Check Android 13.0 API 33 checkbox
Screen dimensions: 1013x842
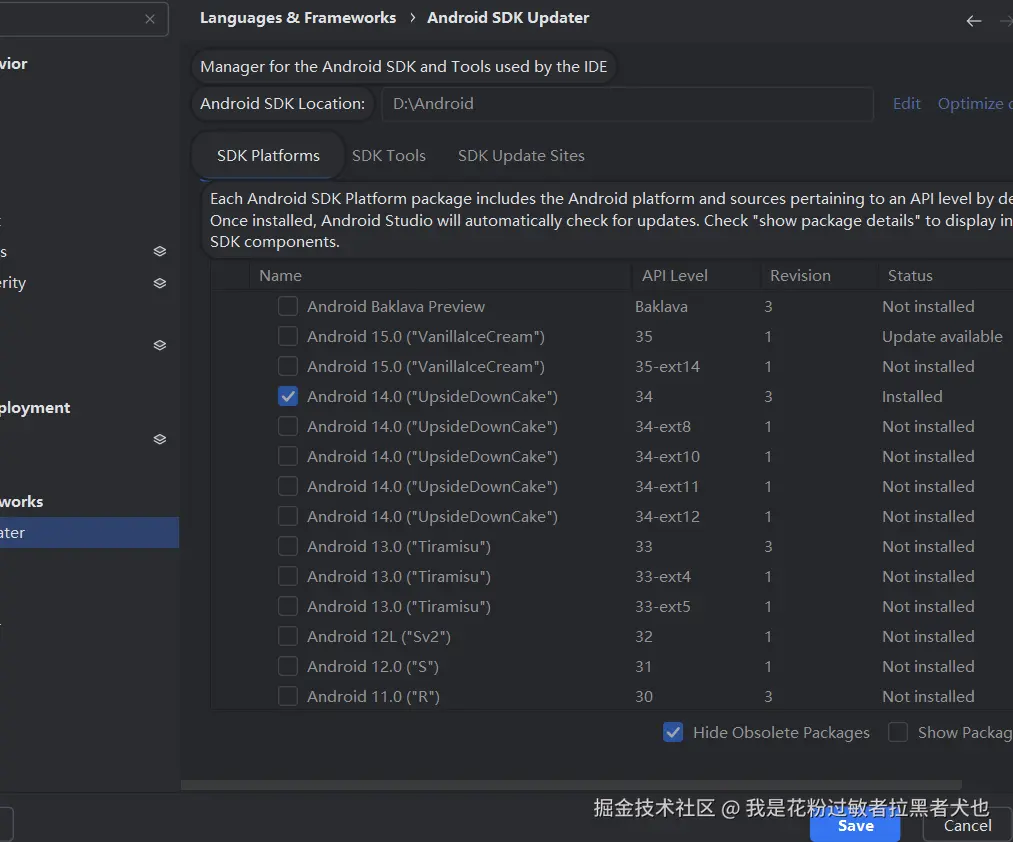[287, 546]
